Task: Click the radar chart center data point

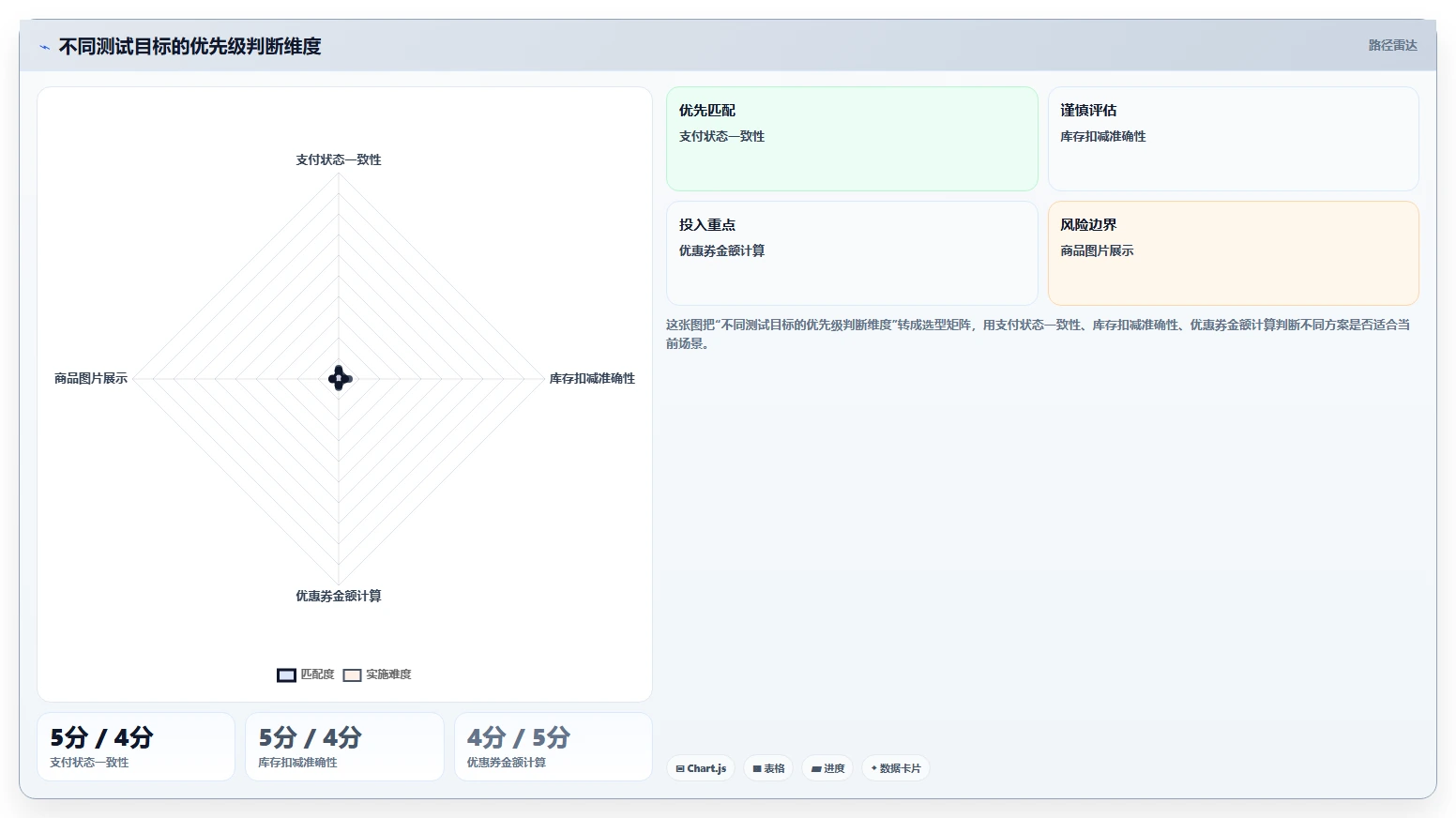Action: (339, 378)
